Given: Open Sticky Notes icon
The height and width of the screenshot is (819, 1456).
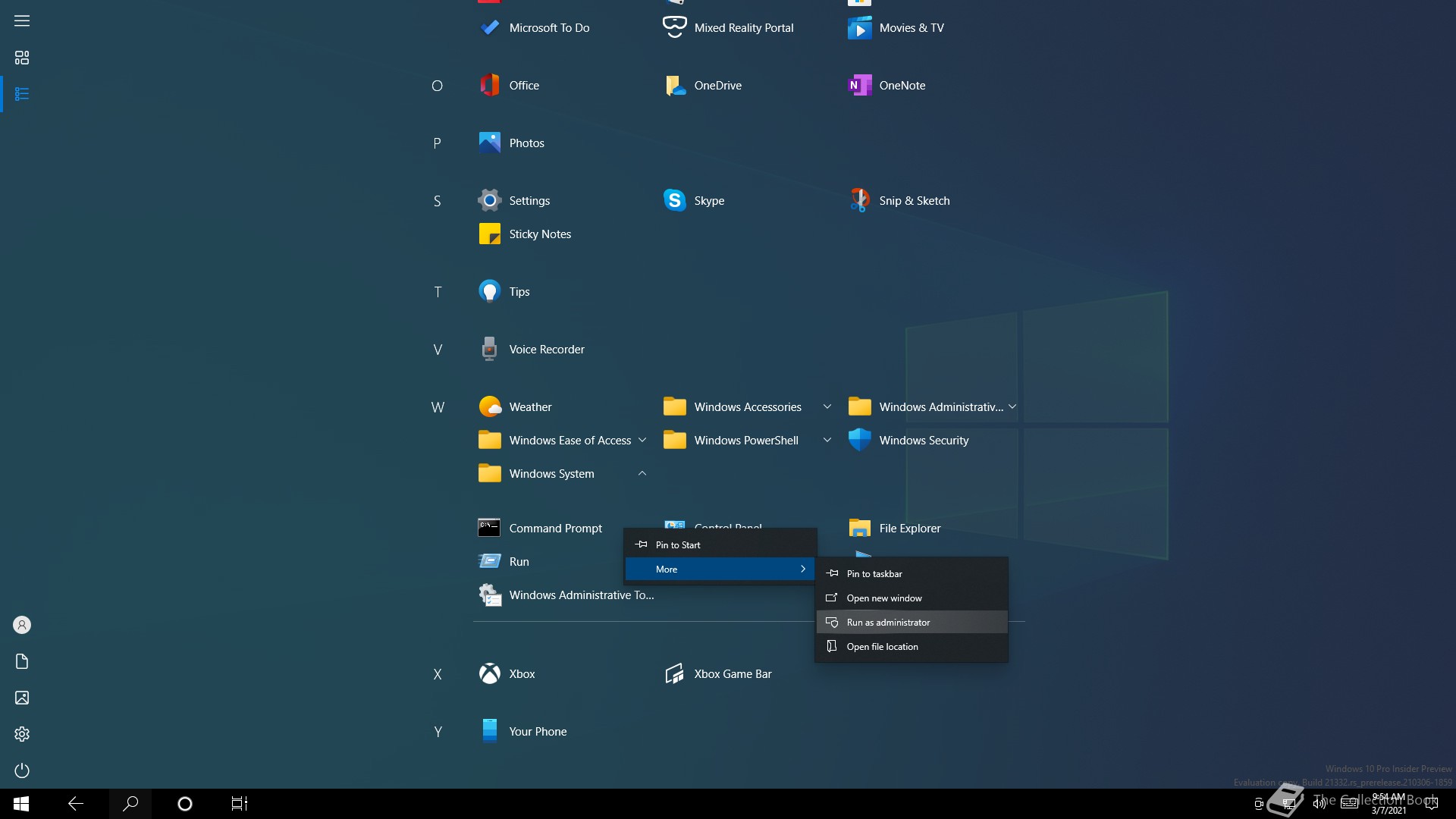Looking at the screenshot, I should pos(490,234).
